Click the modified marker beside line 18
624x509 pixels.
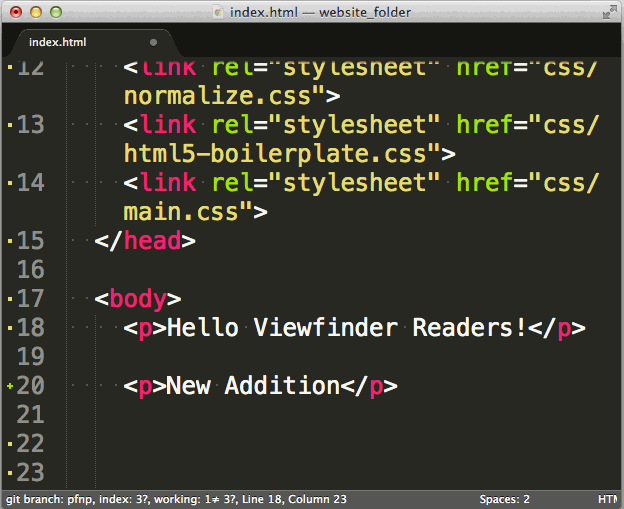coord(9,328)
